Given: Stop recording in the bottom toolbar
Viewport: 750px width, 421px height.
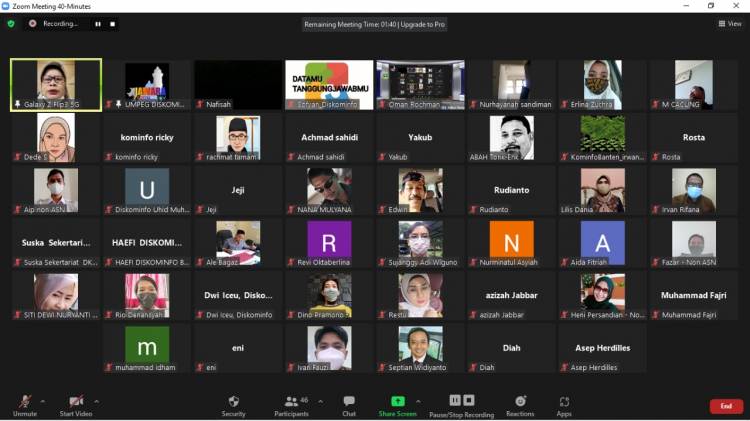Looking at the screenshot, I should click(469, 400).
